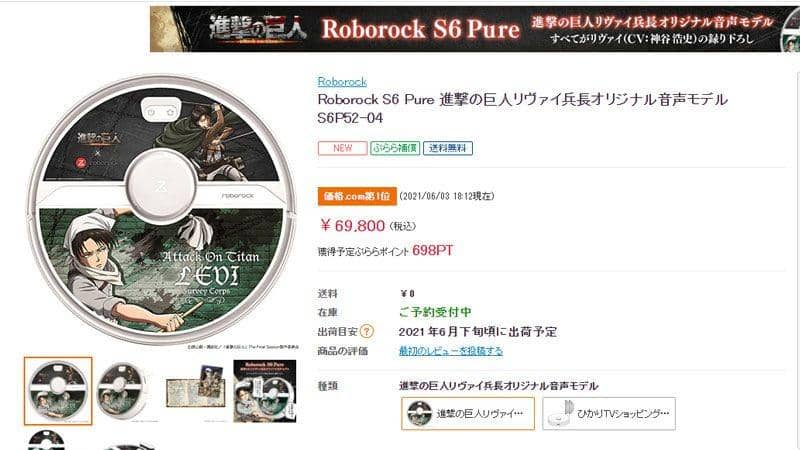Click the white vacuum icon in ひかりTV variant
800x450 pixels.
(560, 414)
